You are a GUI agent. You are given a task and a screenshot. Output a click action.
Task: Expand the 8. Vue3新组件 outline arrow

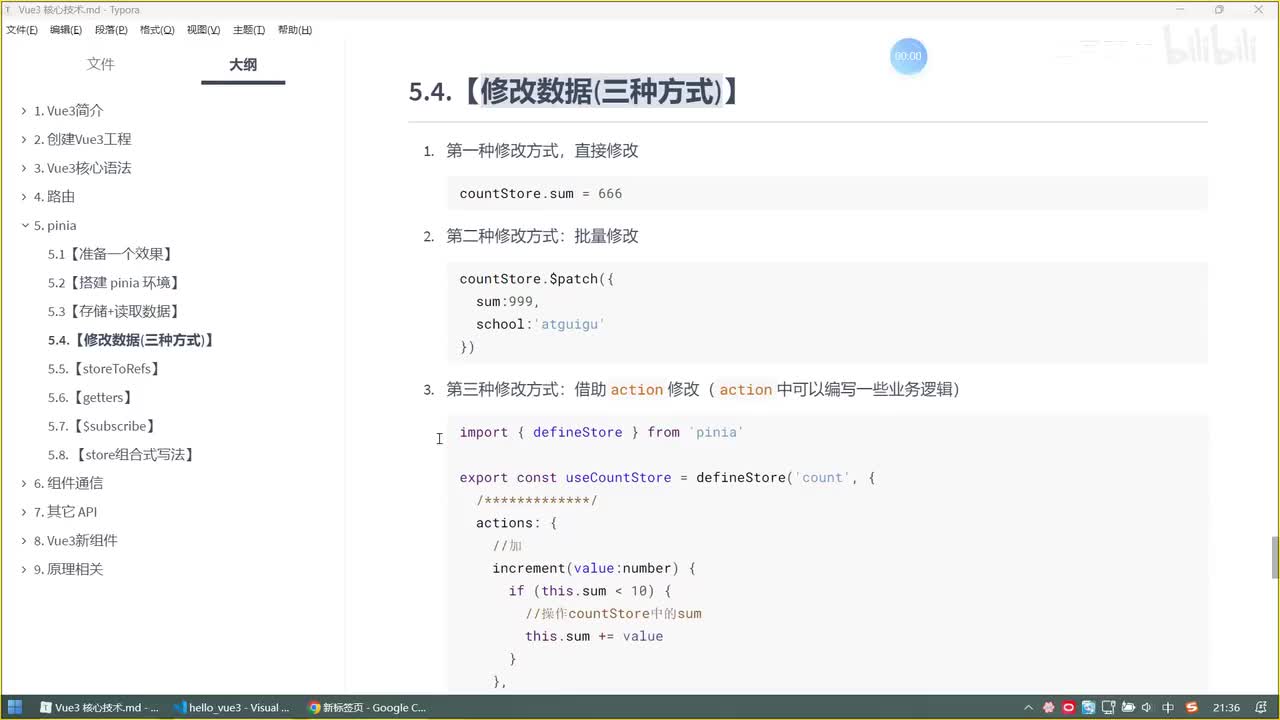point(24,541)
